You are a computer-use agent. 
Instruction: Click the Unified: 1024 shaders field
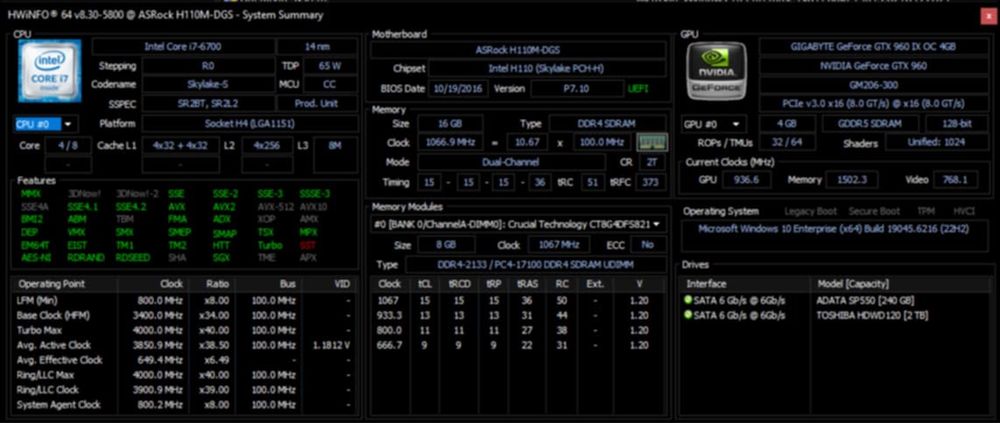click(x=936, y=143)
